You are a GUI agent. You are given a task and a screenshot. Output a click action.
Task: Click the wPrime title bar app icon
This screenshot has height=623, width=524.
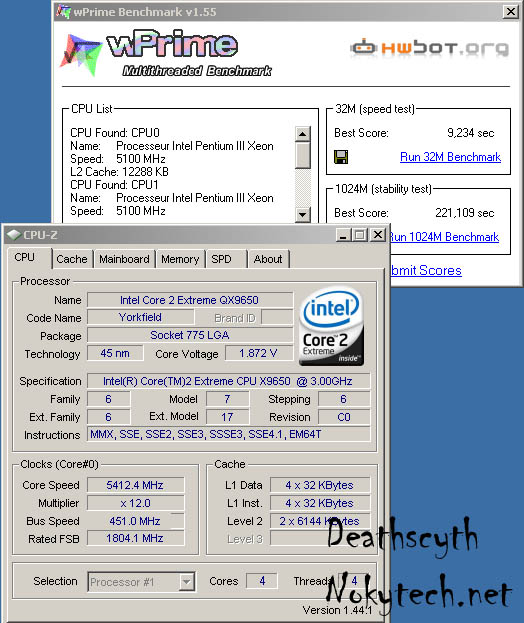click(64, 12)
